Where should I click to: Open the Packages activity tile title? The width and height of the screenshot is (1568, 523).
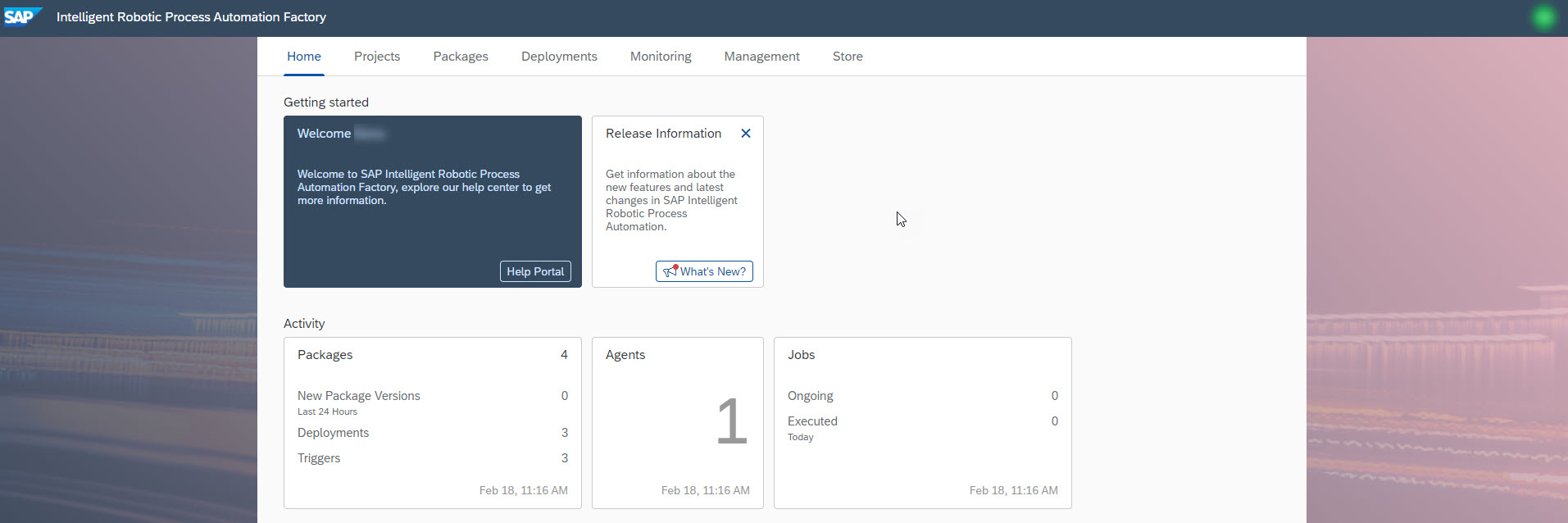click(x=325, y=355)
